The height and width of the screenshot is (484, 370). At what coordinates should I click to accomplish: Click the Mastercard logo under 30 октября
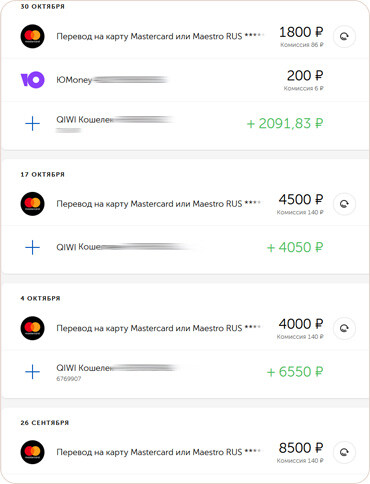pyautogui.click(x=32, y=36)
